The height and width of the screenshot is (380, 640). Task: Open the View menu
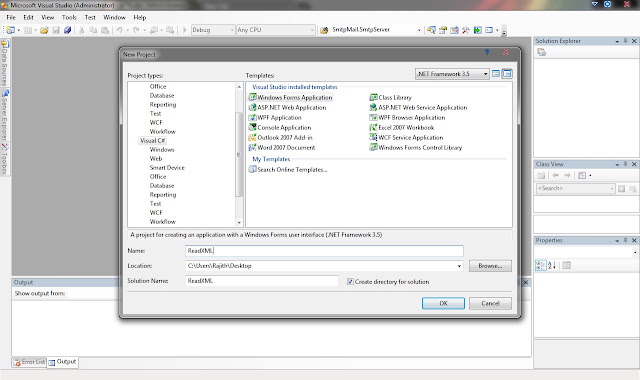pyautogui.click(x=48, y=17)
